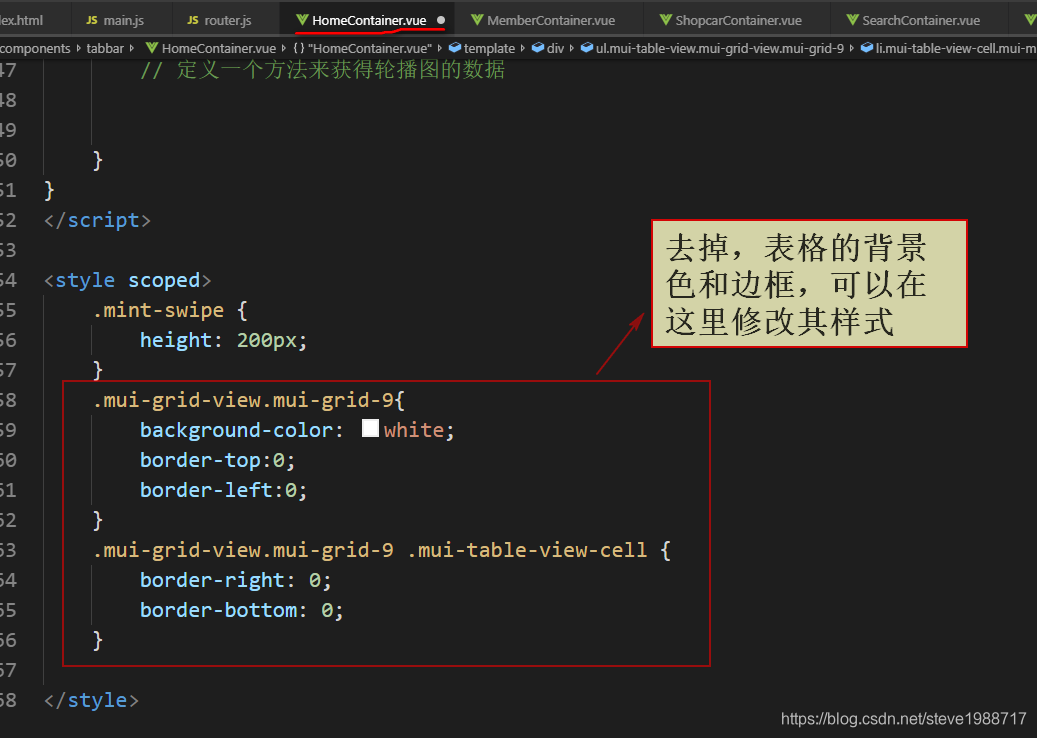Click the closing </style> tag

(91, 700)
